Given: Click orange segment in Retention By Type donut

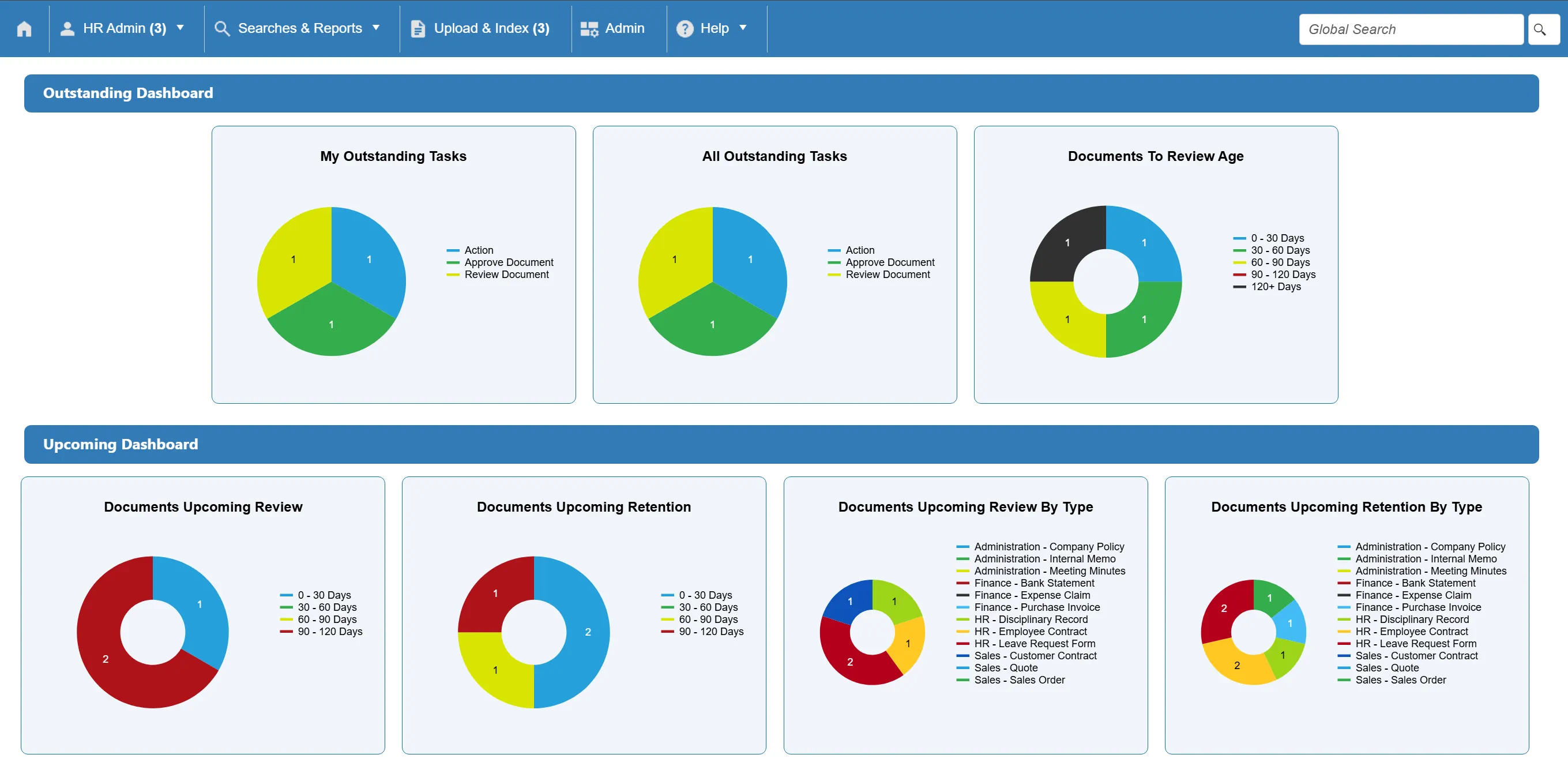Looking at the screenshot, I should pyautogui.click(x=1236, y=665).
